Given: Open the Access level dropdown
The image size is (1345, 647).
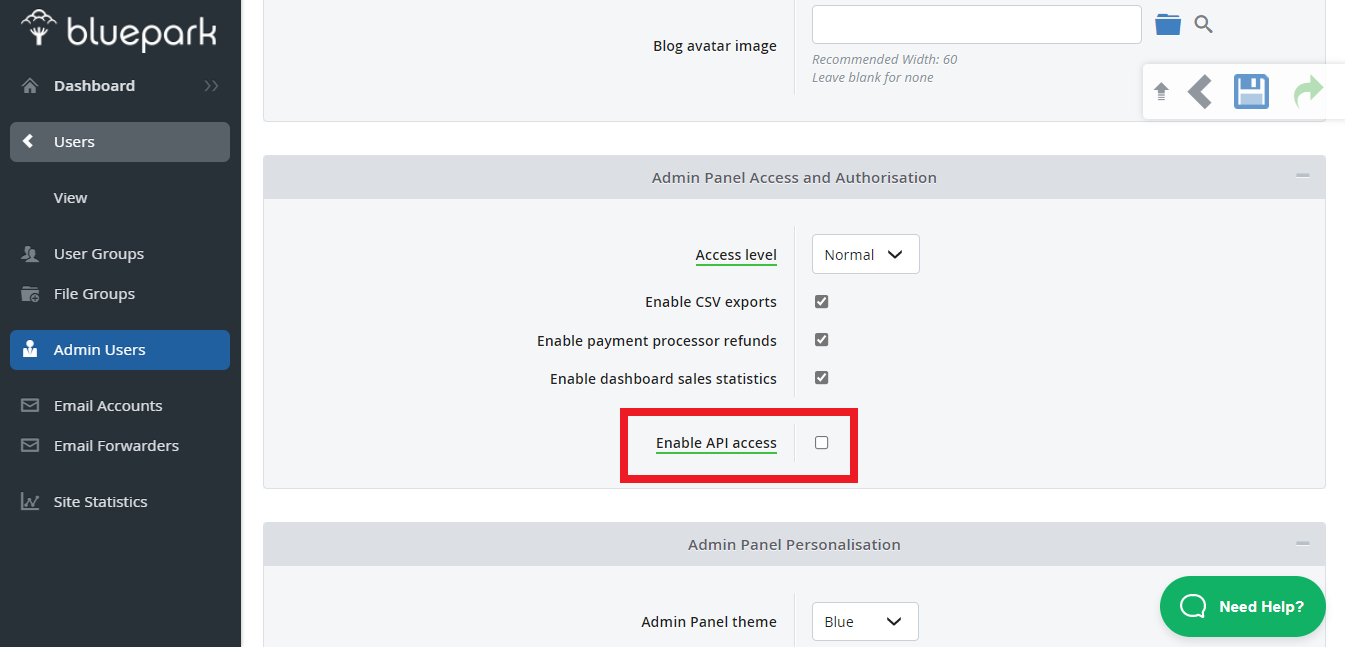Looking at the screenshot, I should (865, 255).
